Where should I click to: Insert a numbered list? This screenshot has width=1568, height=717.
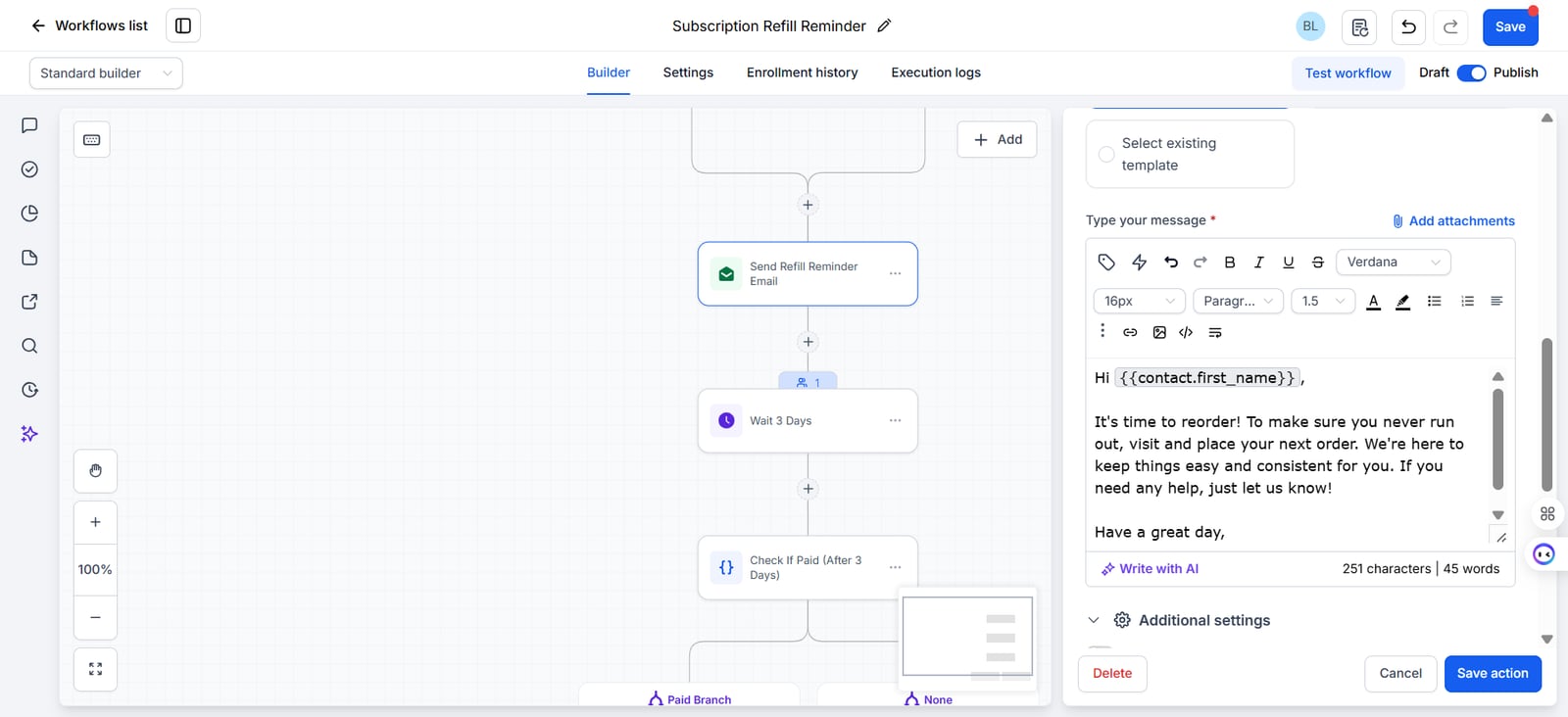click(x=1467, y=301)
